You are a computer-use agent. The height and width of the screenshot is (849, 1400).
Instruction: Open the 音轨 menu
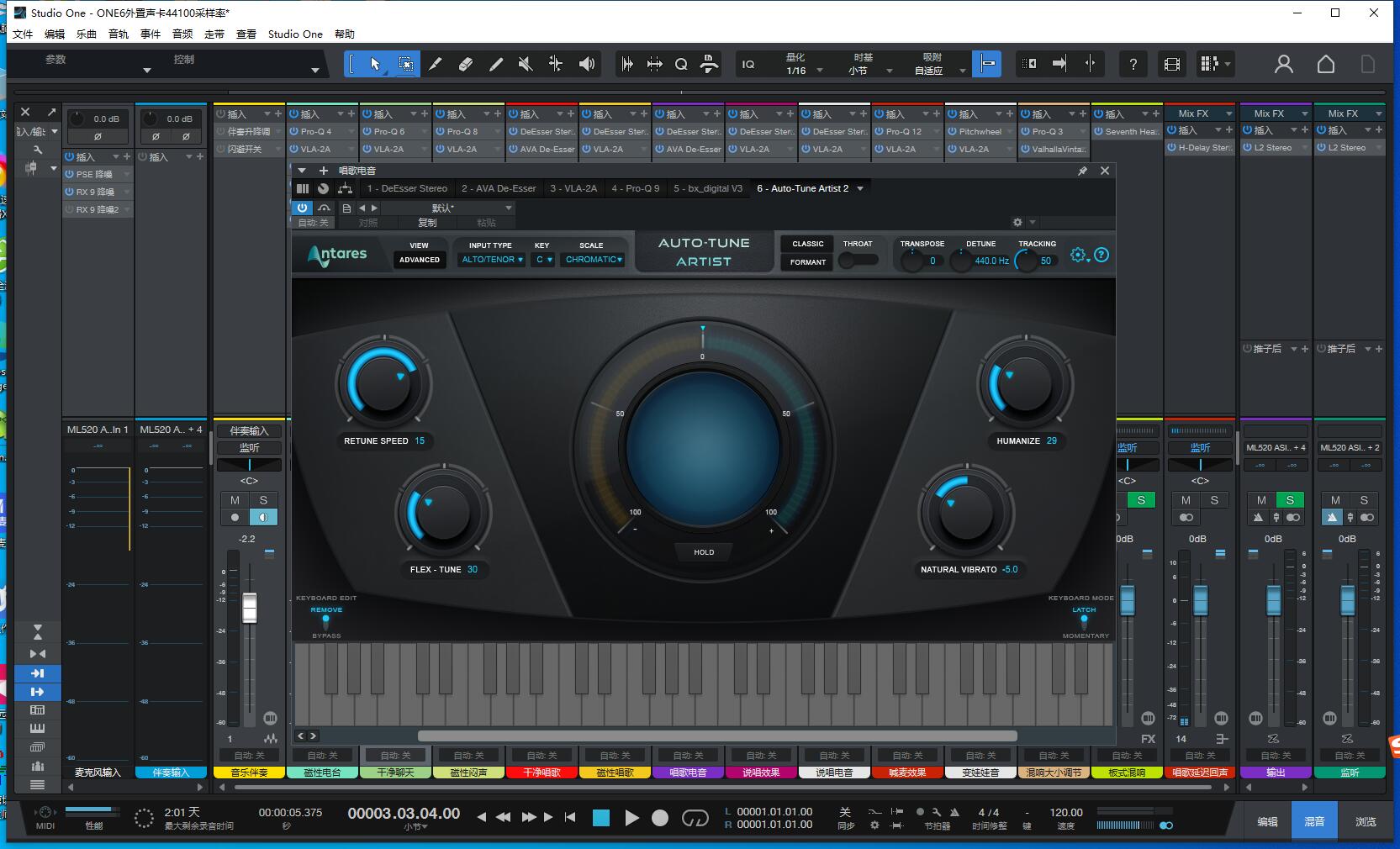(119, 34)
